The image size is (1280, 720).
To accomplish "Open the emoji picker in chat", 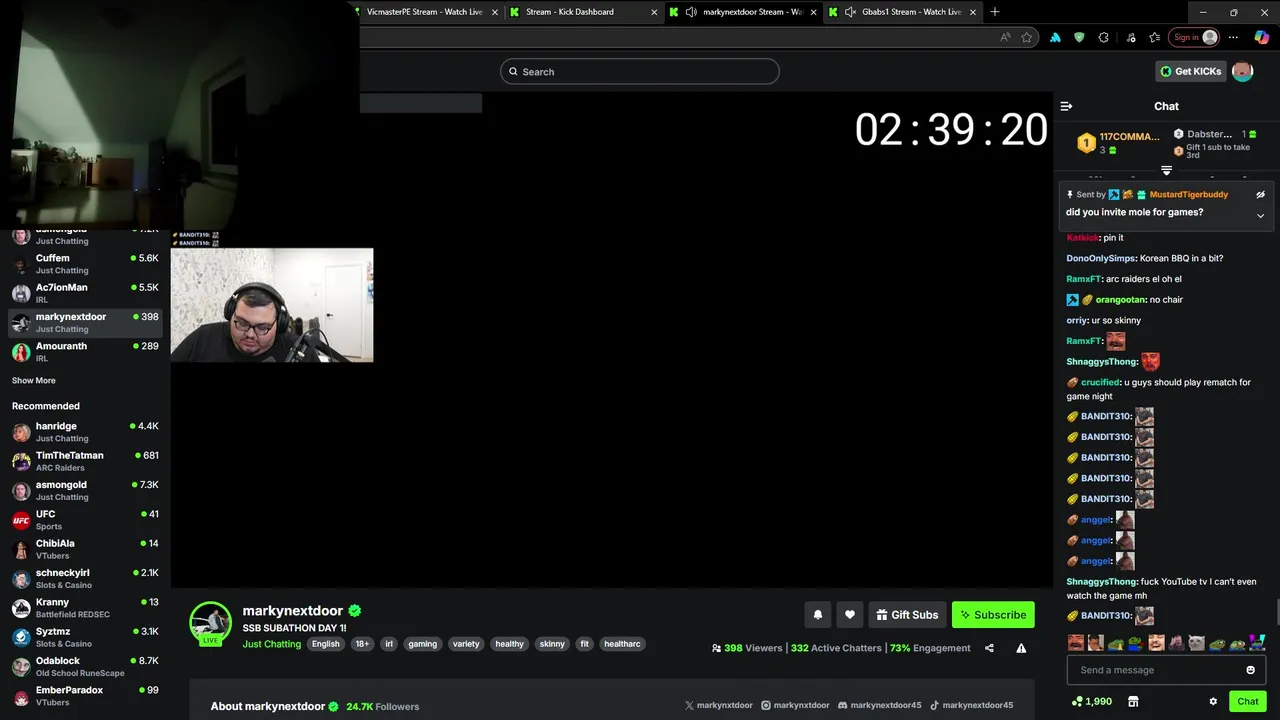I will [x=1250, y=670].
